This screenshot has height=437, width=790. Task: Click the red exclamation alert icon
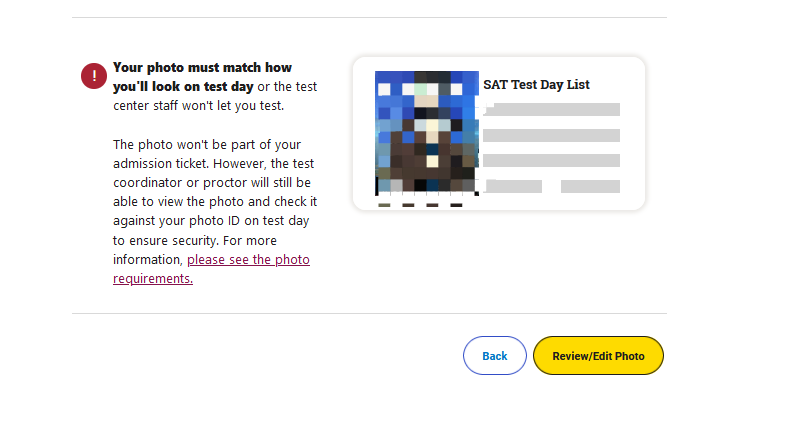coord(94,76)
